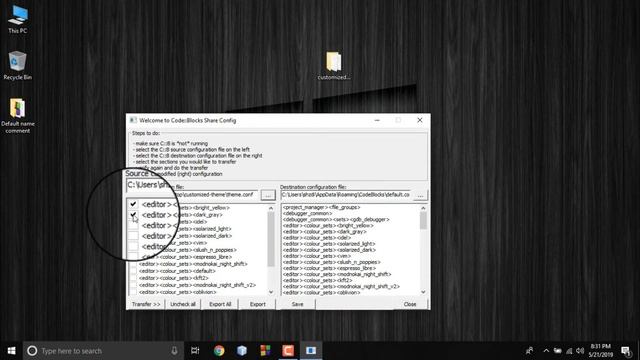This screenshot has height=360, width=640.
Task: Open Task View on the taskbar
Action: pyautogui.click(x=195, y=351)
